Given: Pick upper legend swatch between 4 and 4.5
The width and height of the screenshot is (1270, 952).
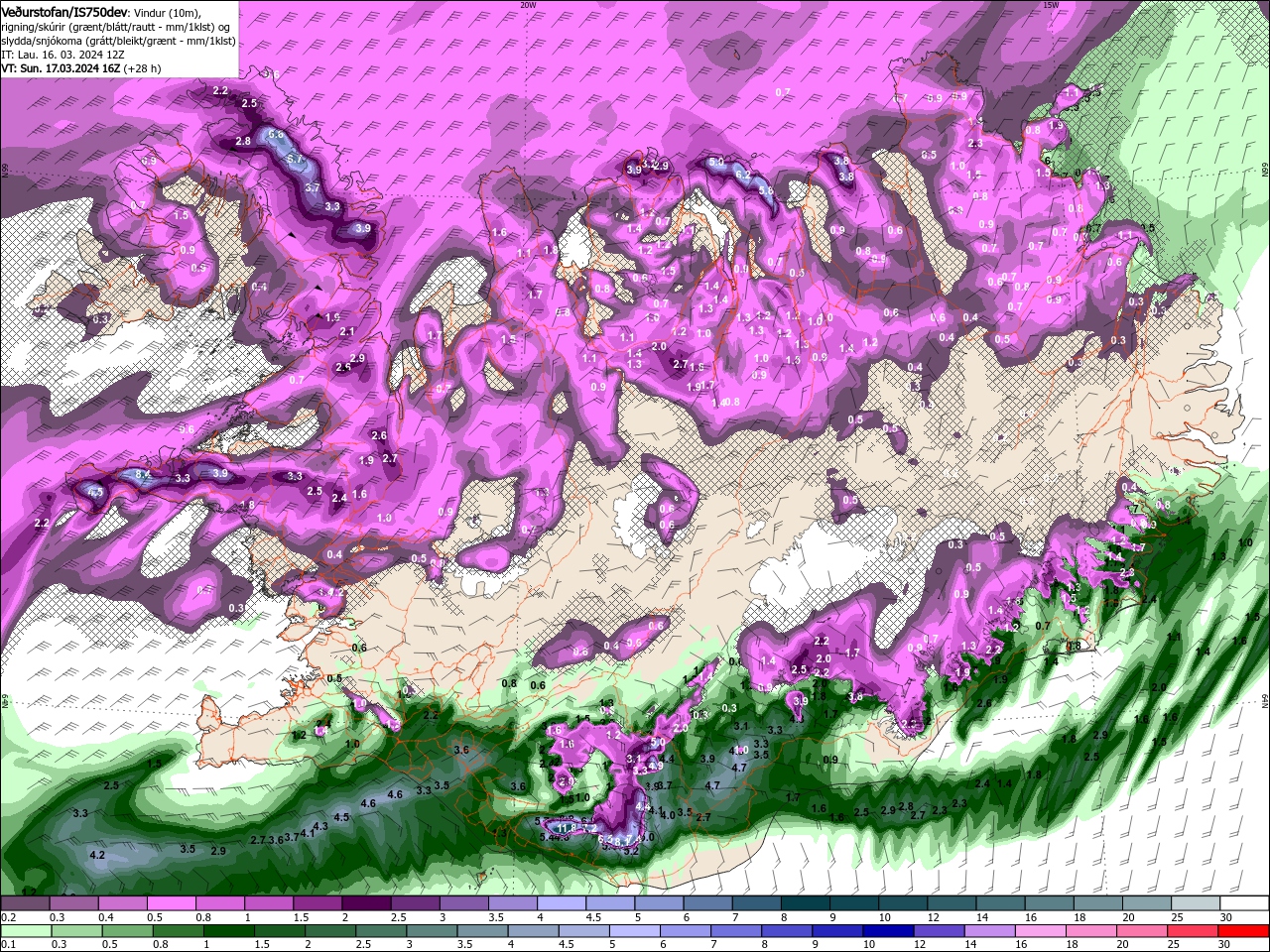Looking at the screenshot, I should 561,902.
